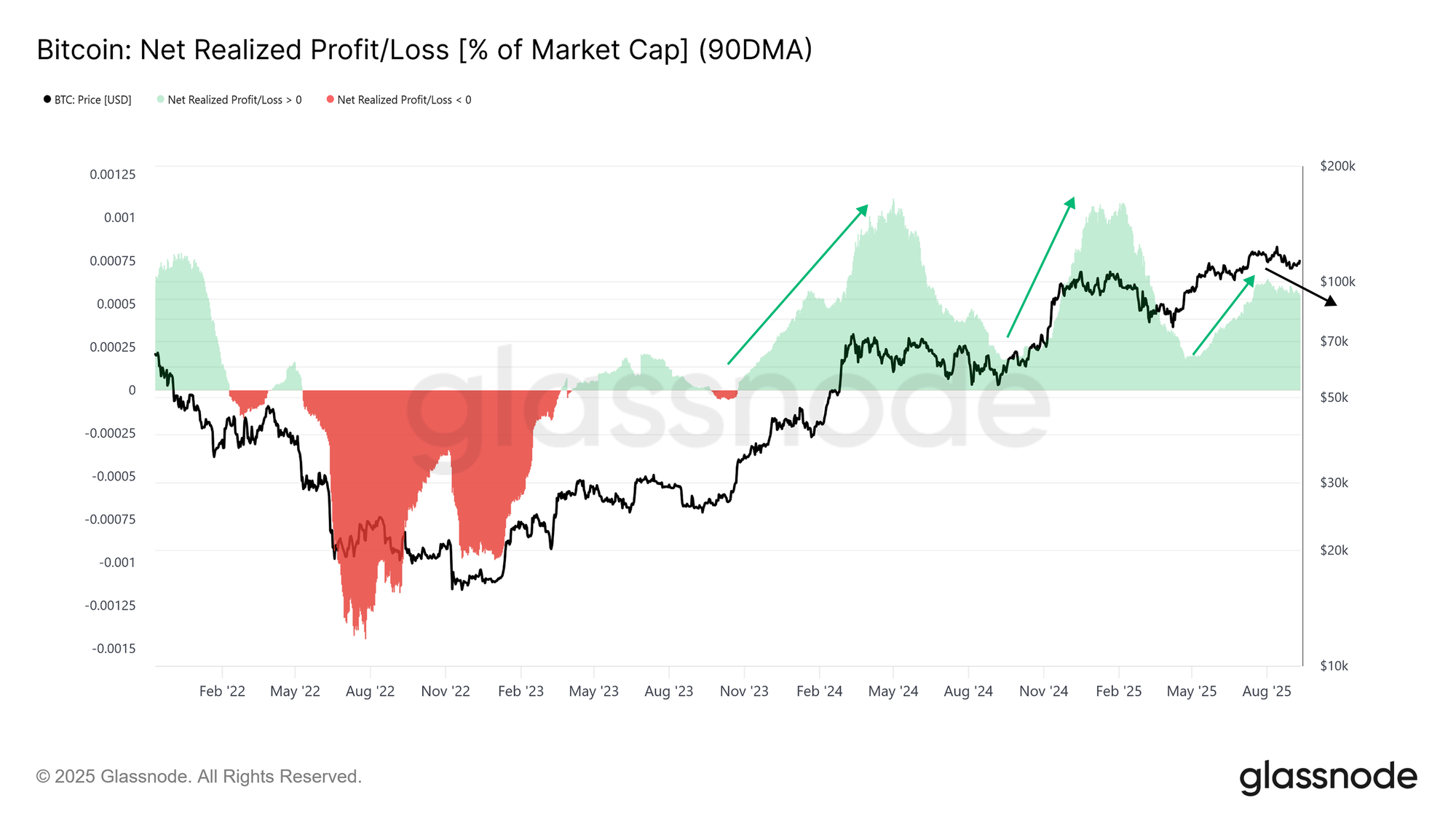Click the green legend dot for profit
The height and width of the screenshot is (819, 1456).
coord(160,99)
